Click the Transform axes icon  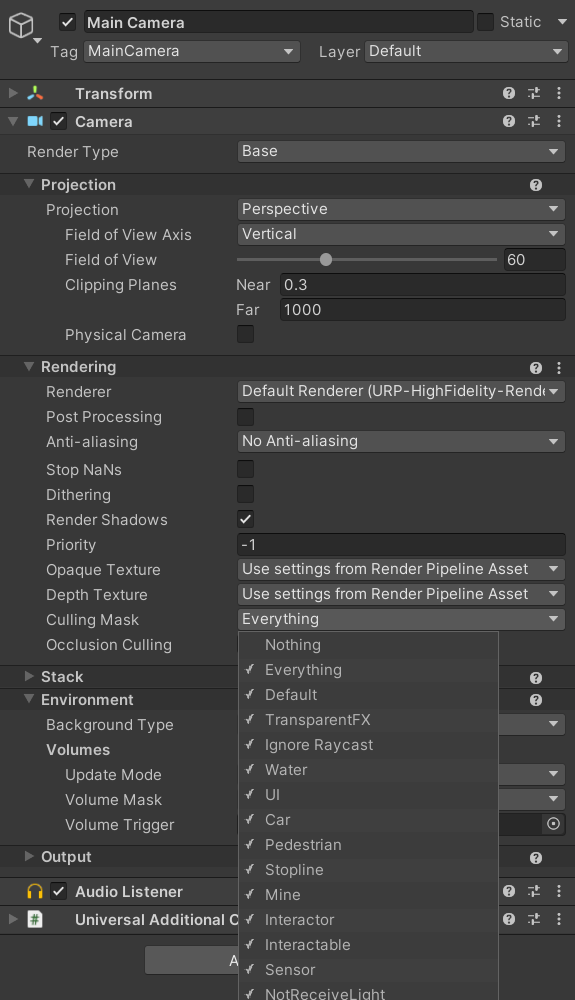[35, 94]
